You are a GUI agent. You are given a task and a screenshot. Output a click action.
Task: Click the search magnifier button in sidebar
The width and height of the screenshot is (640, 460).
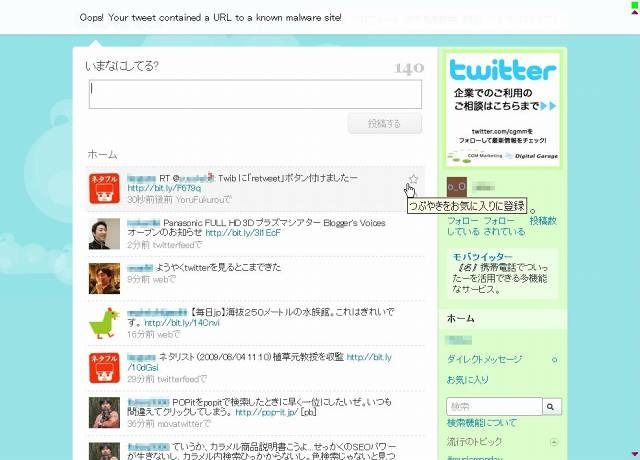click(x=551, y=407)
